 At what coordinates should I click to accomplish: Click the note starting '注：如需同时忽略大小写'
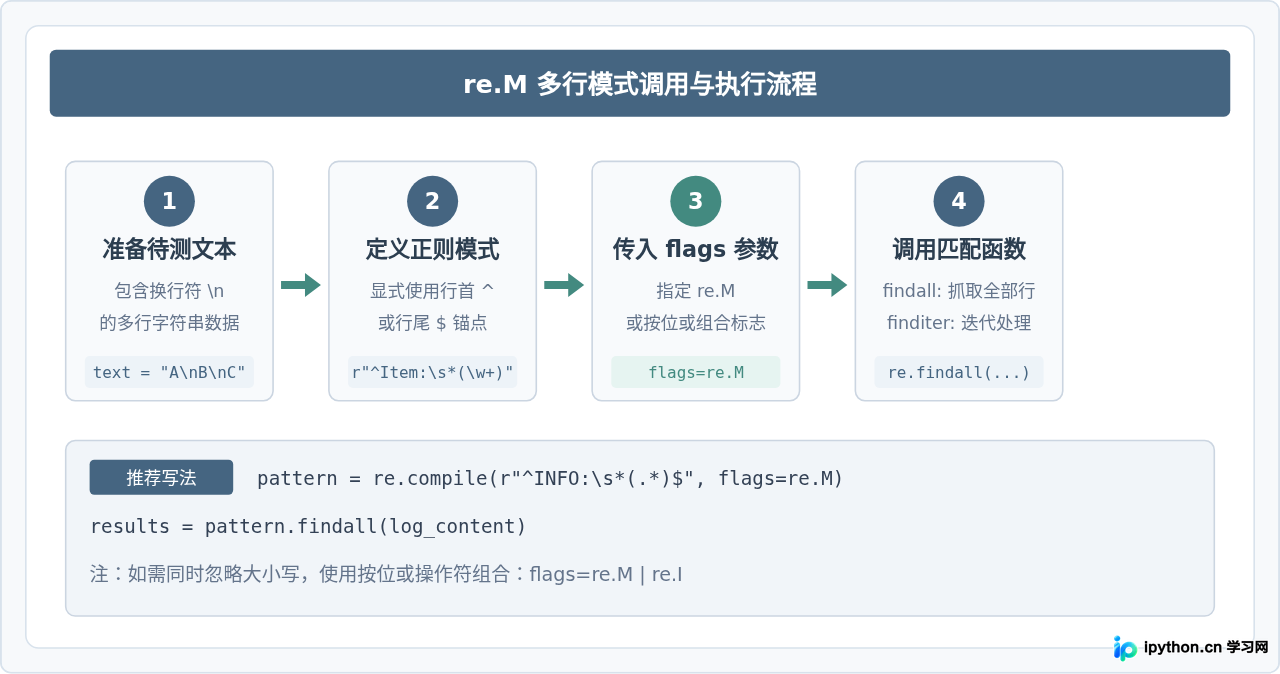point(386,574)
